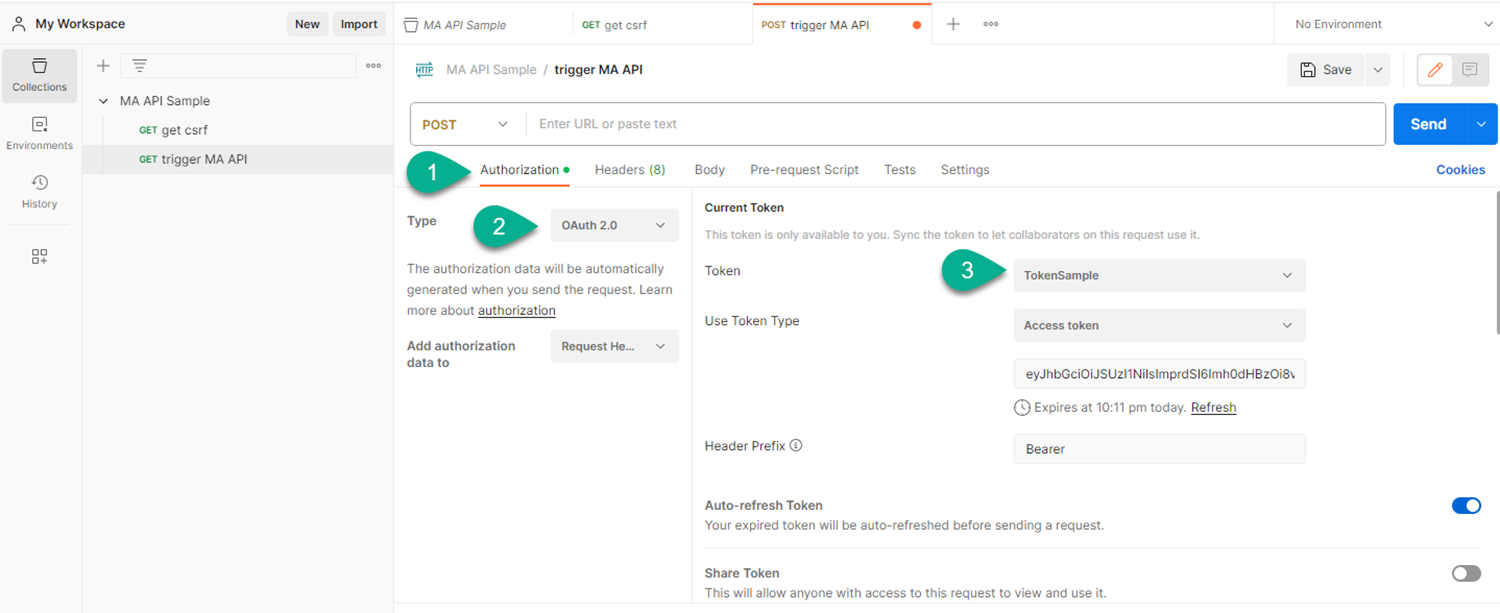Viewport: 1500px width, 613px height.
Task: Click the My Workspace title
Action: tap(80, 24)
